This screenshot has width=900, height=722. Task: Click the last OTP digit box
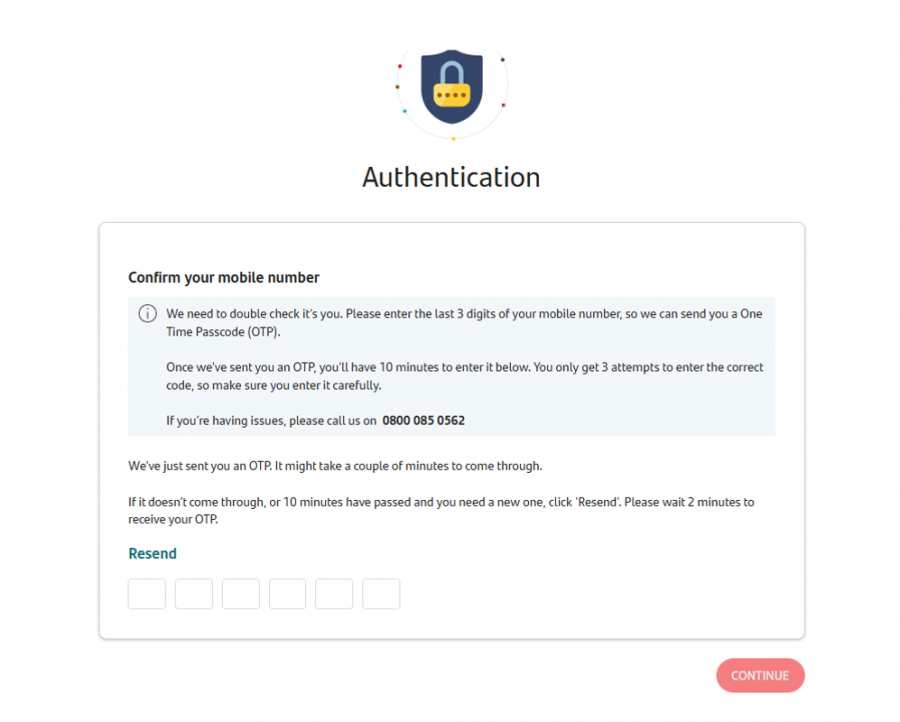pos(381,593)
